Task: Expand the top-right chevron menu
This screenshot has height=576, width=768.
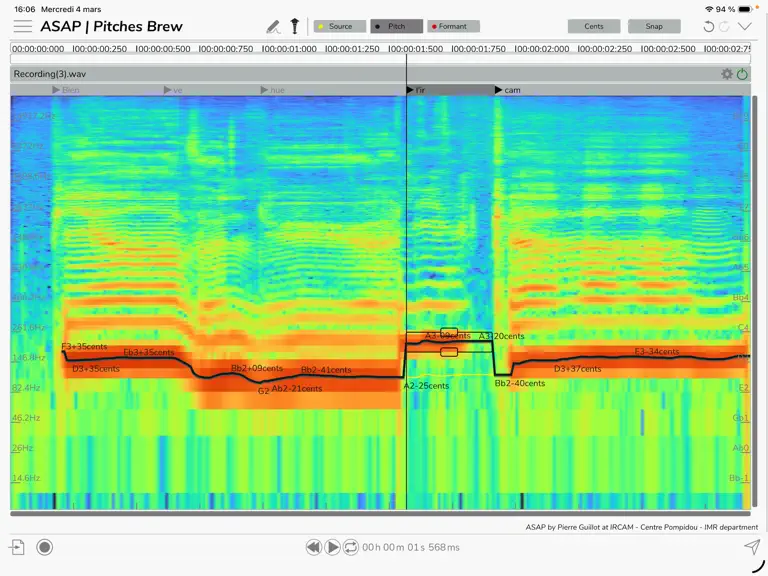Action: coord(744,26)
